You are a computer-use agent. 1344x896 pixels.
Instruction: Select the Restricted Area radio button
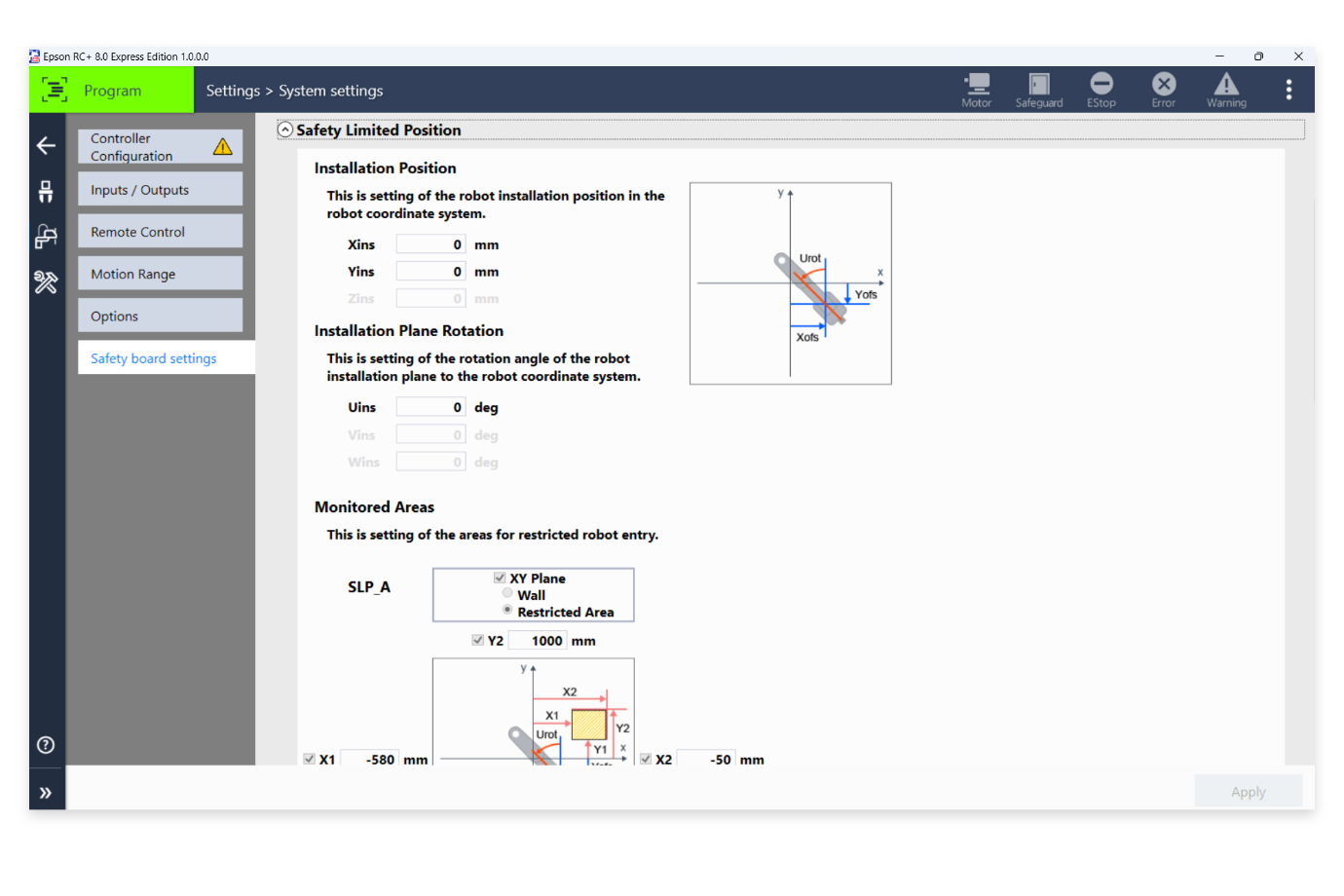coord(507,610)
